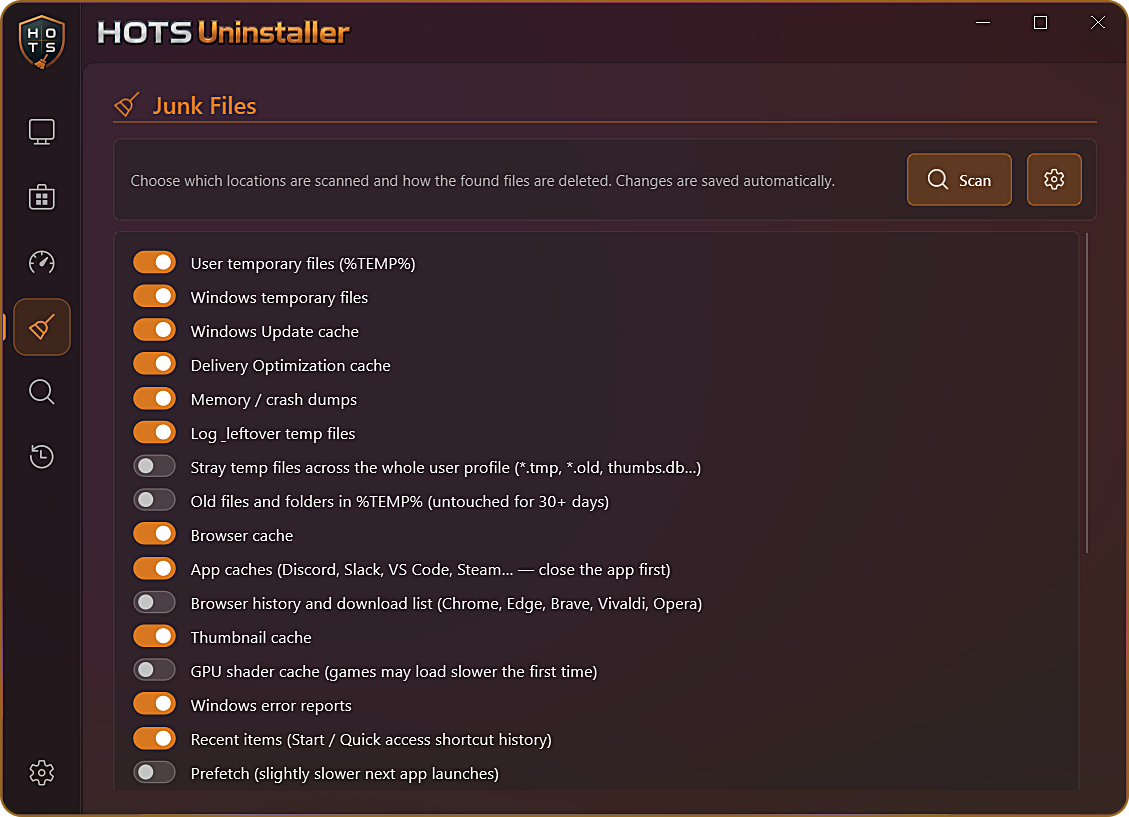Click the Scan button
The height and width of the screenshot is (817, 1129).
point(959,179)
